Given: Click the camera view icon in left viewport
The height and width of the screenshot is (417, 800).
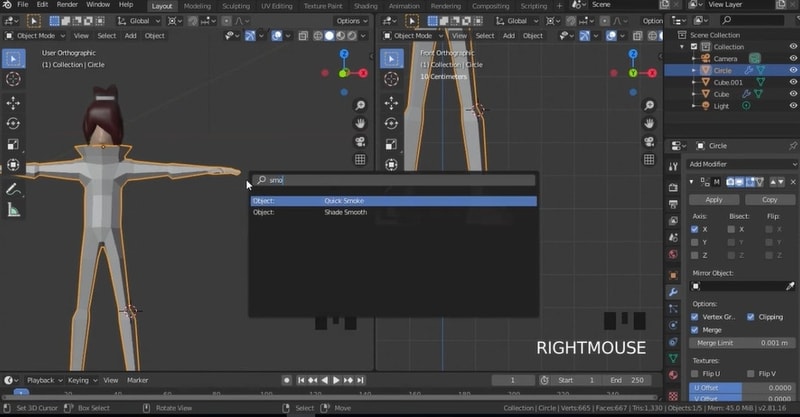Looking at the screenshot, I should click(x=360, y=141).
